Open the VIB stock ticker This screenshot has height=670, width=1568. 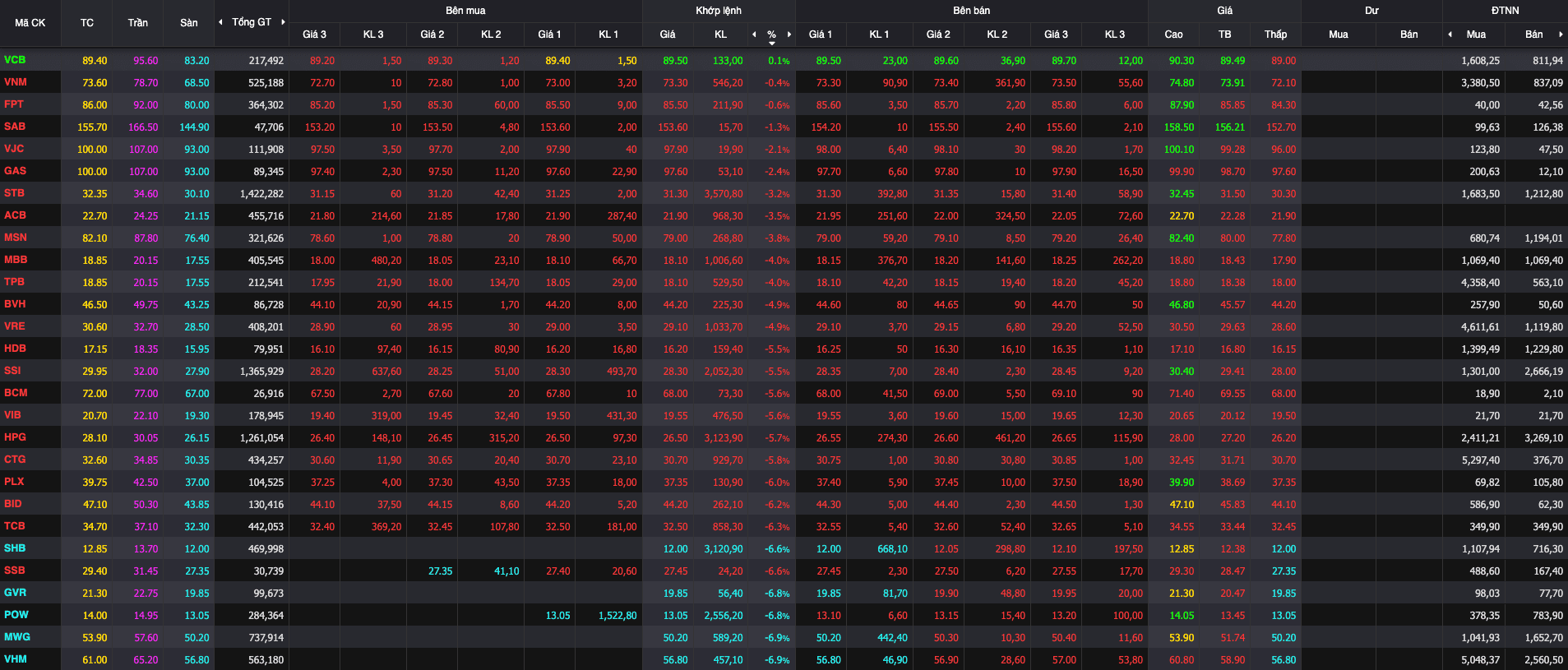12,415
